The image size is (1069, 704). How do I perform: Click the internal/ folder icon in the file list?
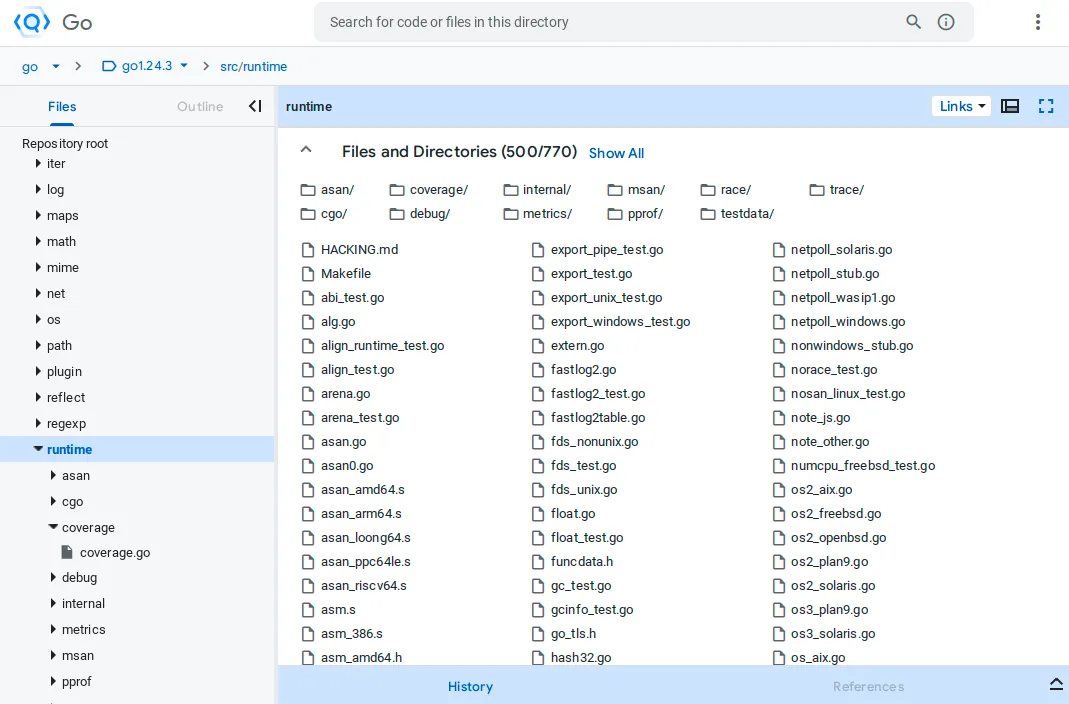click(511, 190)
